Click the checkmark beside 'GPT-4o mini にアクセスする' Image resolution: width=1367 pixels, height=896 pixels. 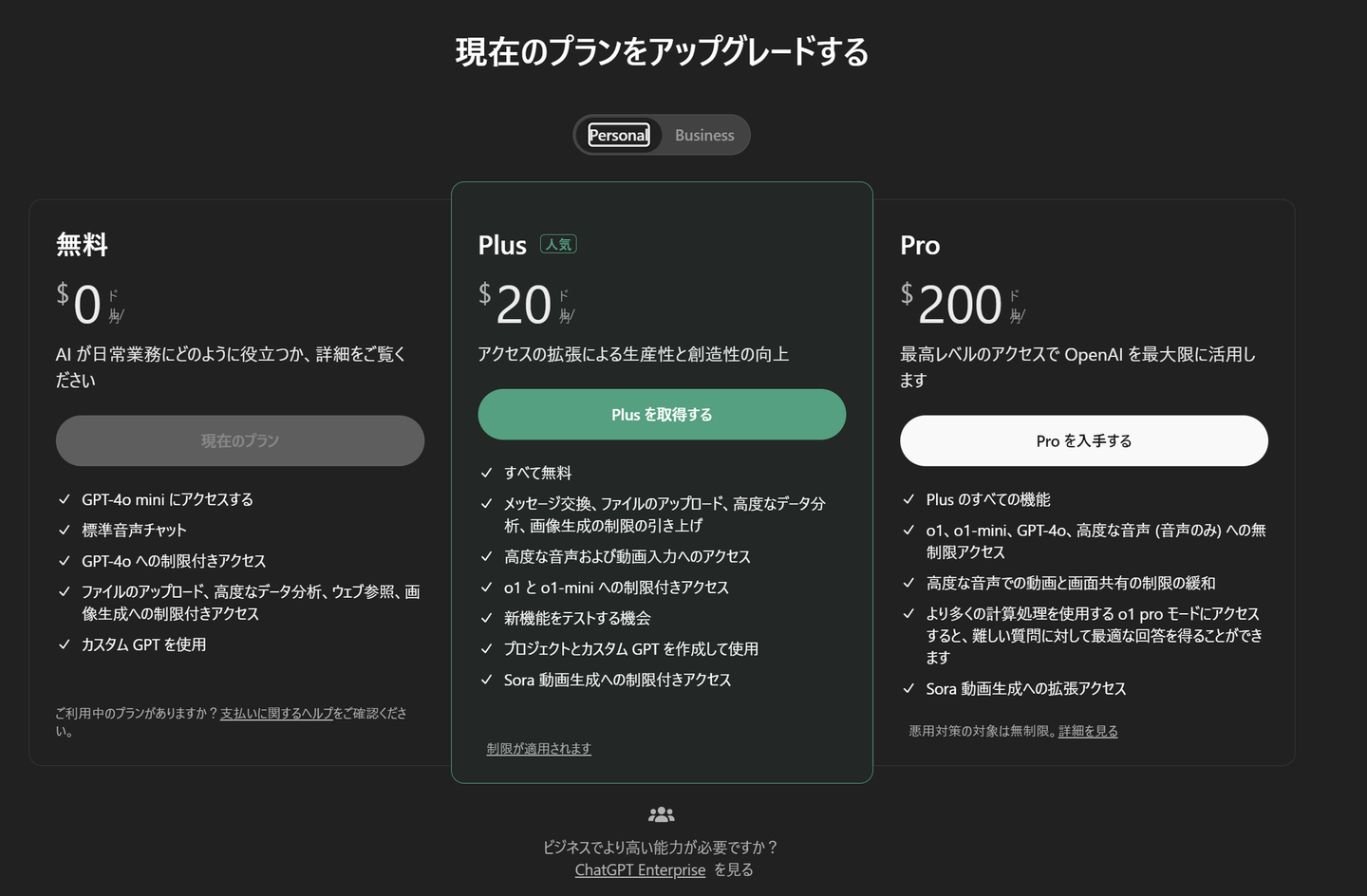(x=65, y=499)
